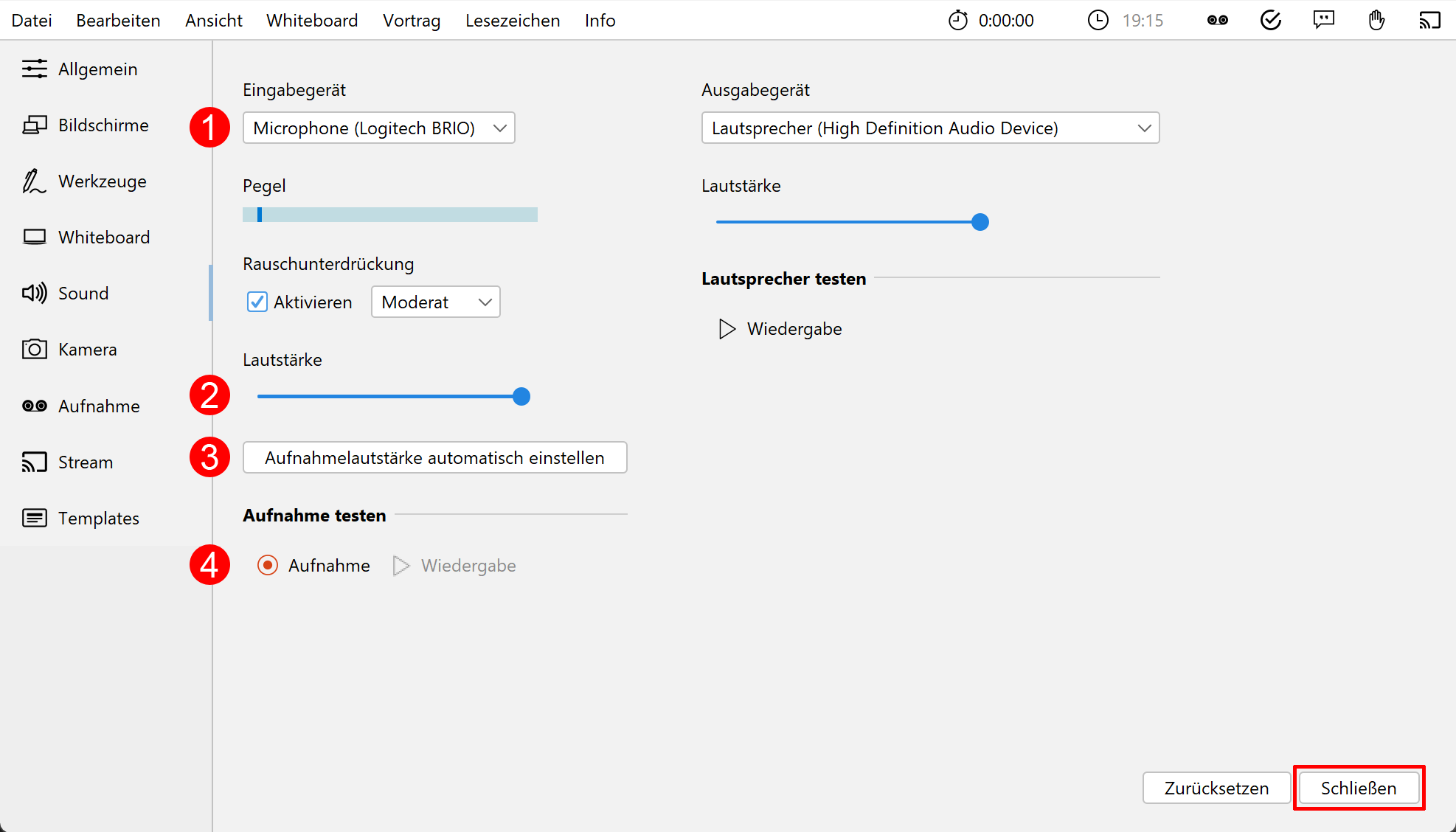The width and height of the screenshot is (1456, 832).
Task: Click the stopwatch timer icon
Action: 957,20
